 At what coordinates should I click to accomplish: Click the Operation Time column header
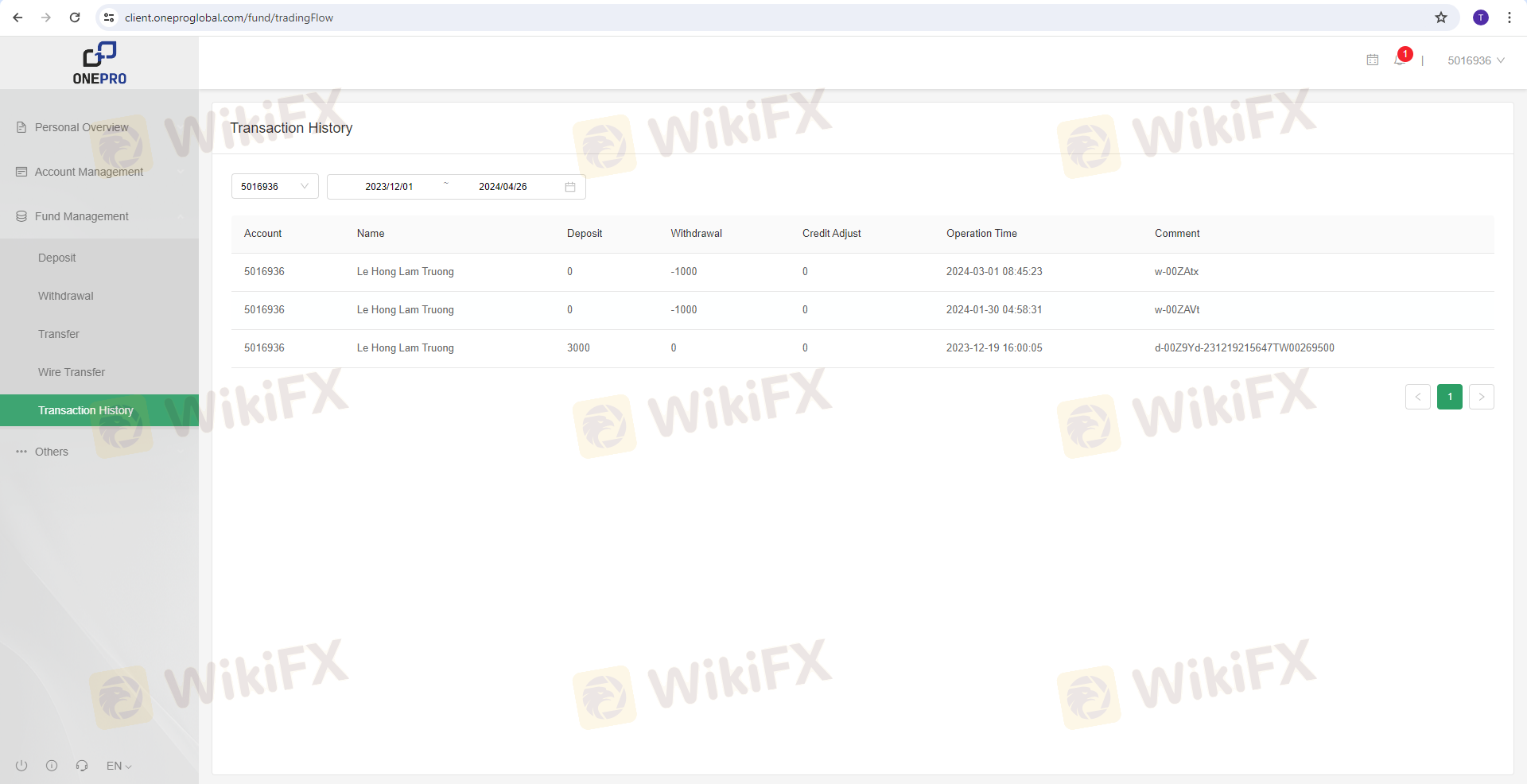click(981, 234)
